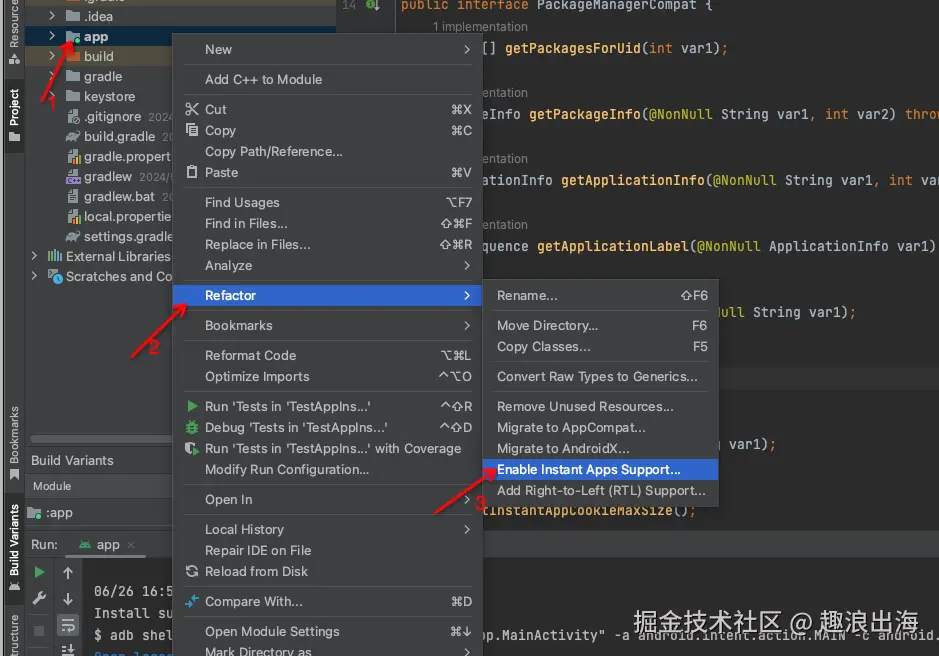Select gradlew.bat in project tree

119,197
